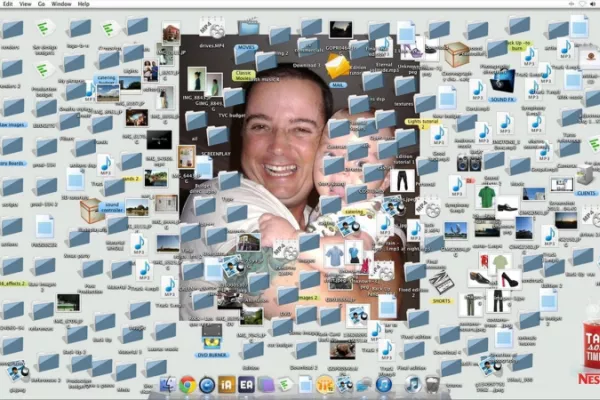Click the textures folder label

[404, 104]
